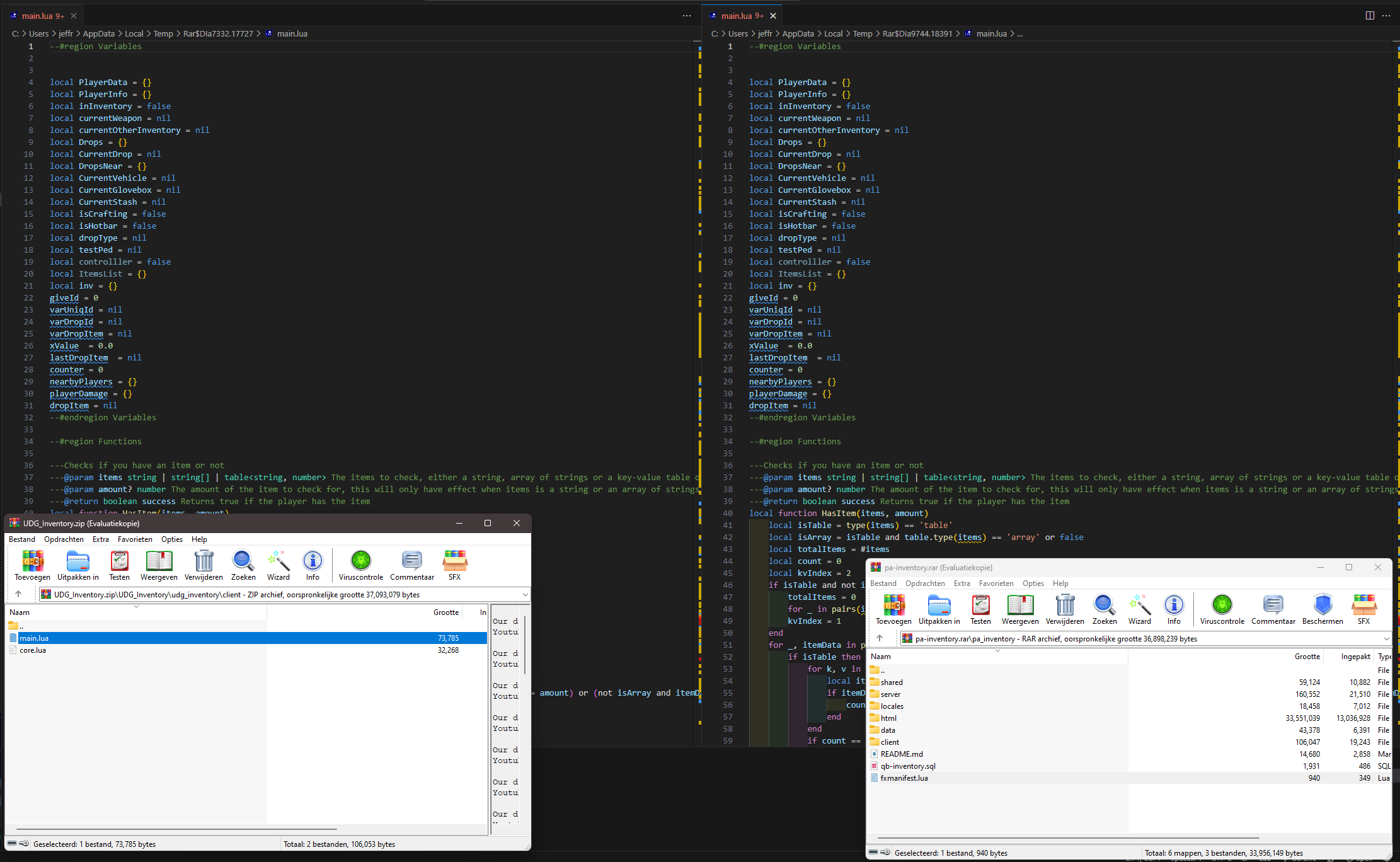Click Verwijderen trash icon in UDG_Inventory.zip window
The width and height of the screenshot is (1400, 862).
point(204,560)
